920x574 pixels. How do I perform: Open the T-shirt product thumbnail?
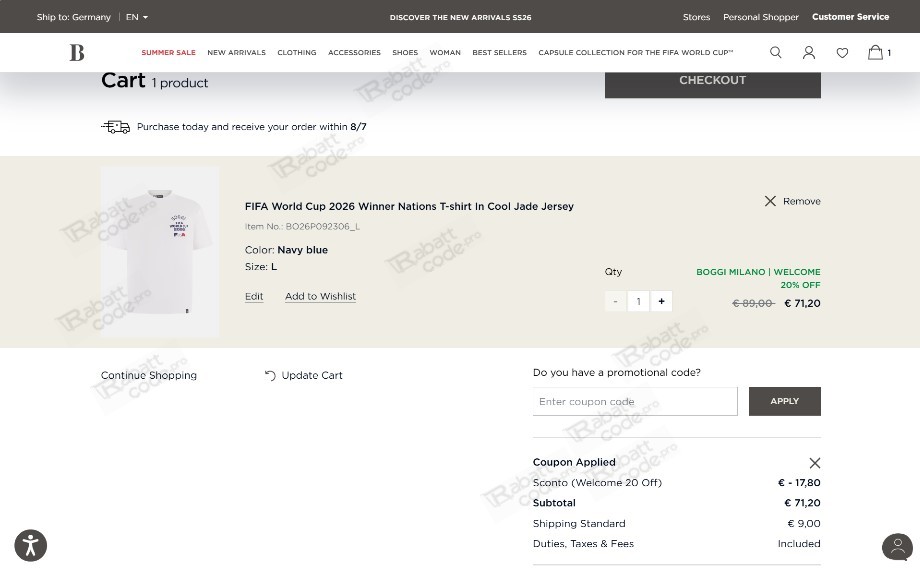(x=160, y=252)
